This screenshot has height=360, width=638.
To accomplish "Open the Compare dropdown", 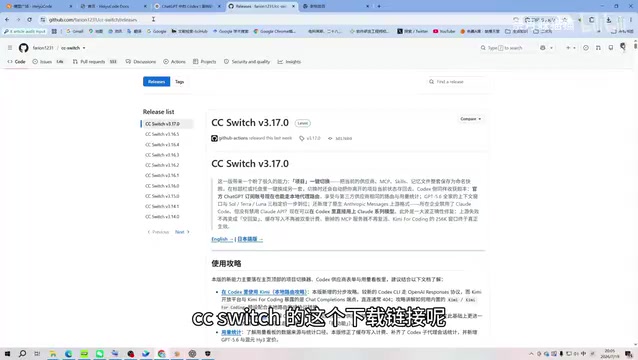I will (470, 119).
